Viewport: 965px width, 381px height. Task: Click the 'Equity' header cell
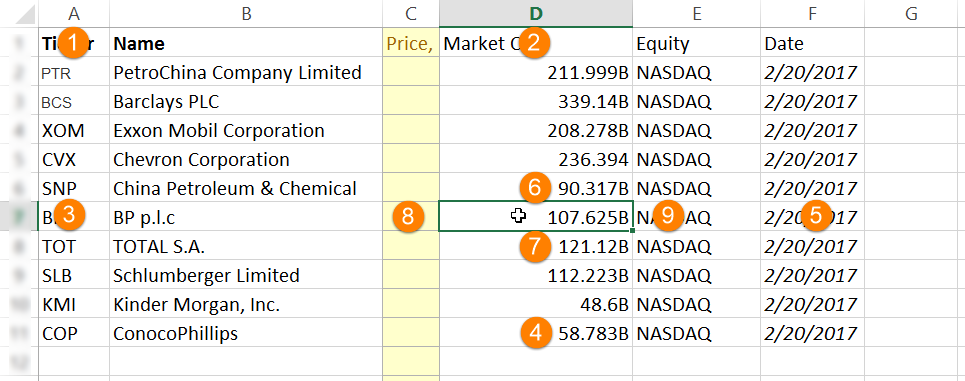coord(696,43)
